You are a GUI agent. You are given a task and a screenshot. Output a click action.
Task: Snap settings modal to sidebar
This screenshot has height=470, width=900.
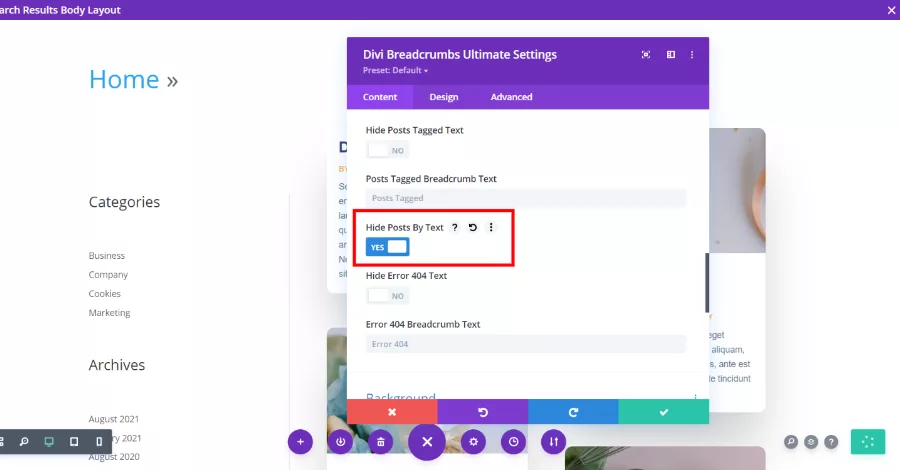(670, 55)
